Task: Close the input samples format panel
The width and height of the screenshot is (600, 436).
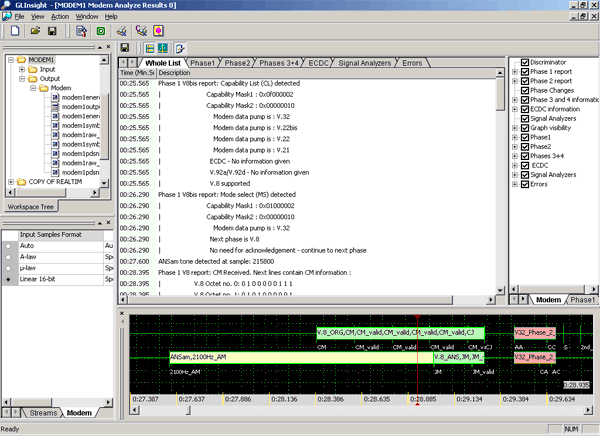Action: (108, 222)
